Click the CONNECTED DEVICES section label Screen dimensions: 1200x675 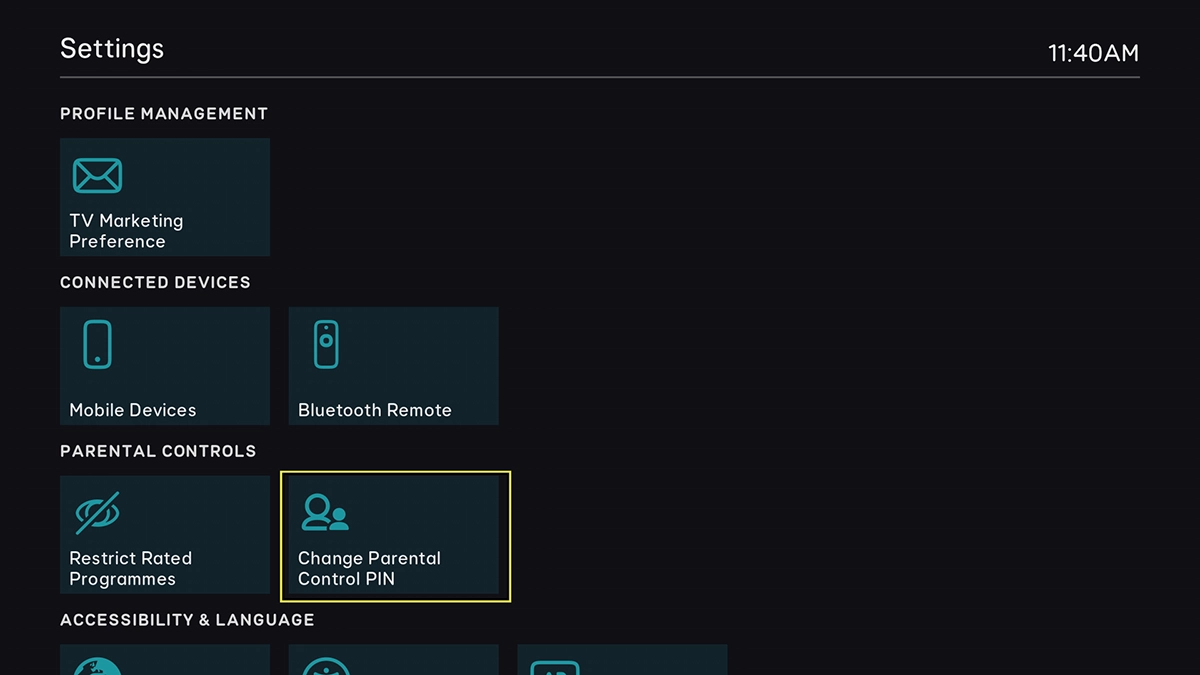click(x=154, y=282)
